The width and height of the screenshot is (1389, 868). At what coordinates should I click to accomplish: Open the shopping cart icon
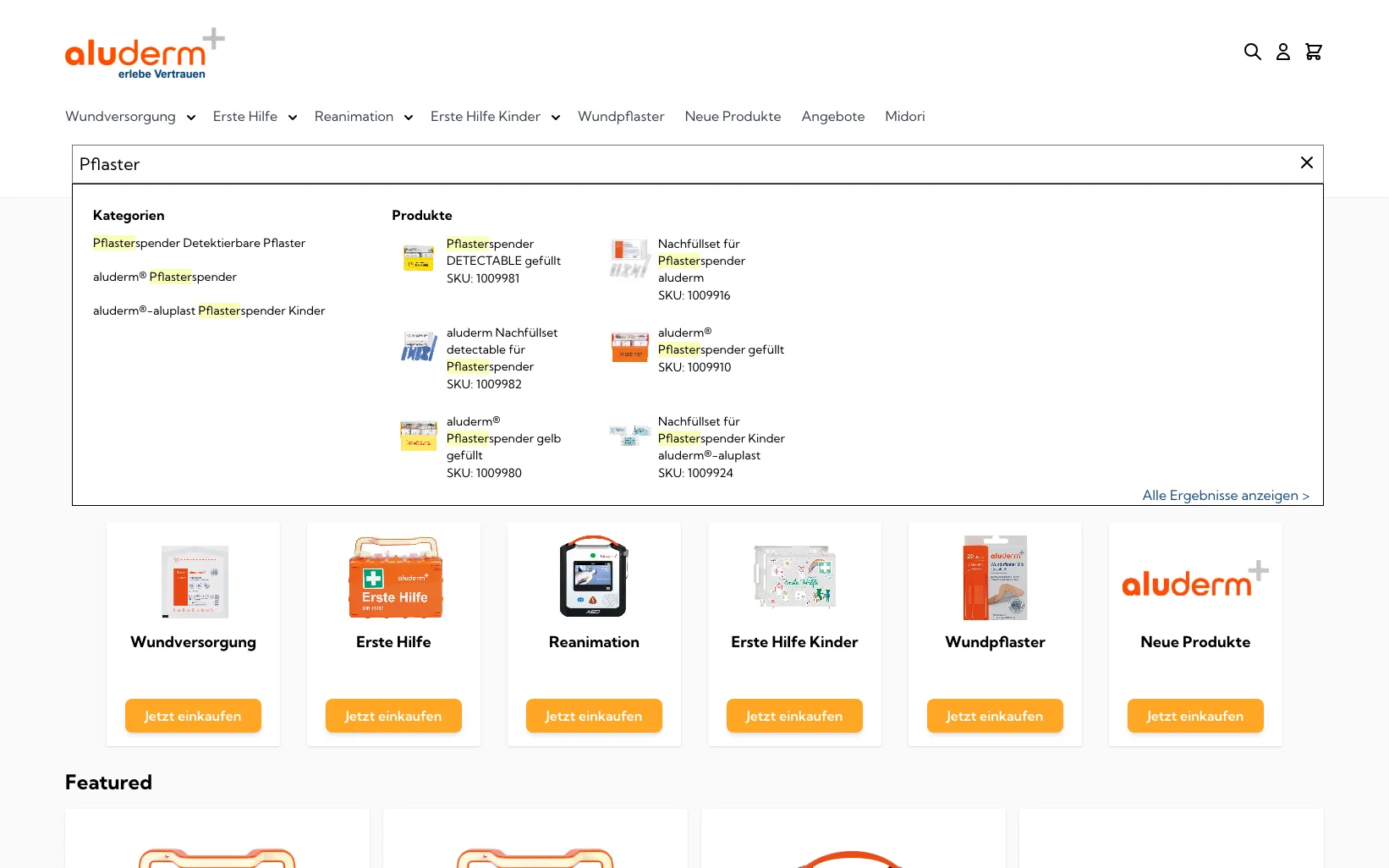[x=1314, y=52]
